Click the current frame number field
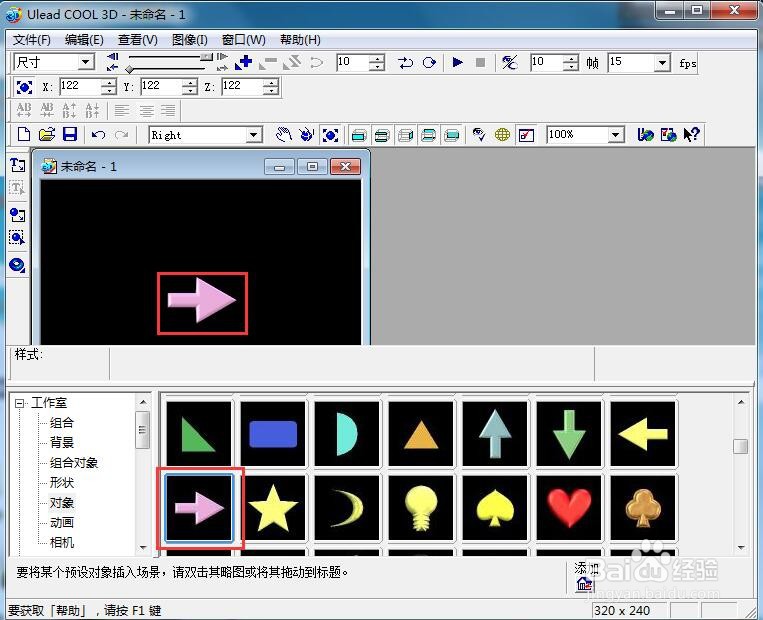Image resolution: width=763 pixels, height=620 pixels. pyautogui.click(x=353, y=62)
